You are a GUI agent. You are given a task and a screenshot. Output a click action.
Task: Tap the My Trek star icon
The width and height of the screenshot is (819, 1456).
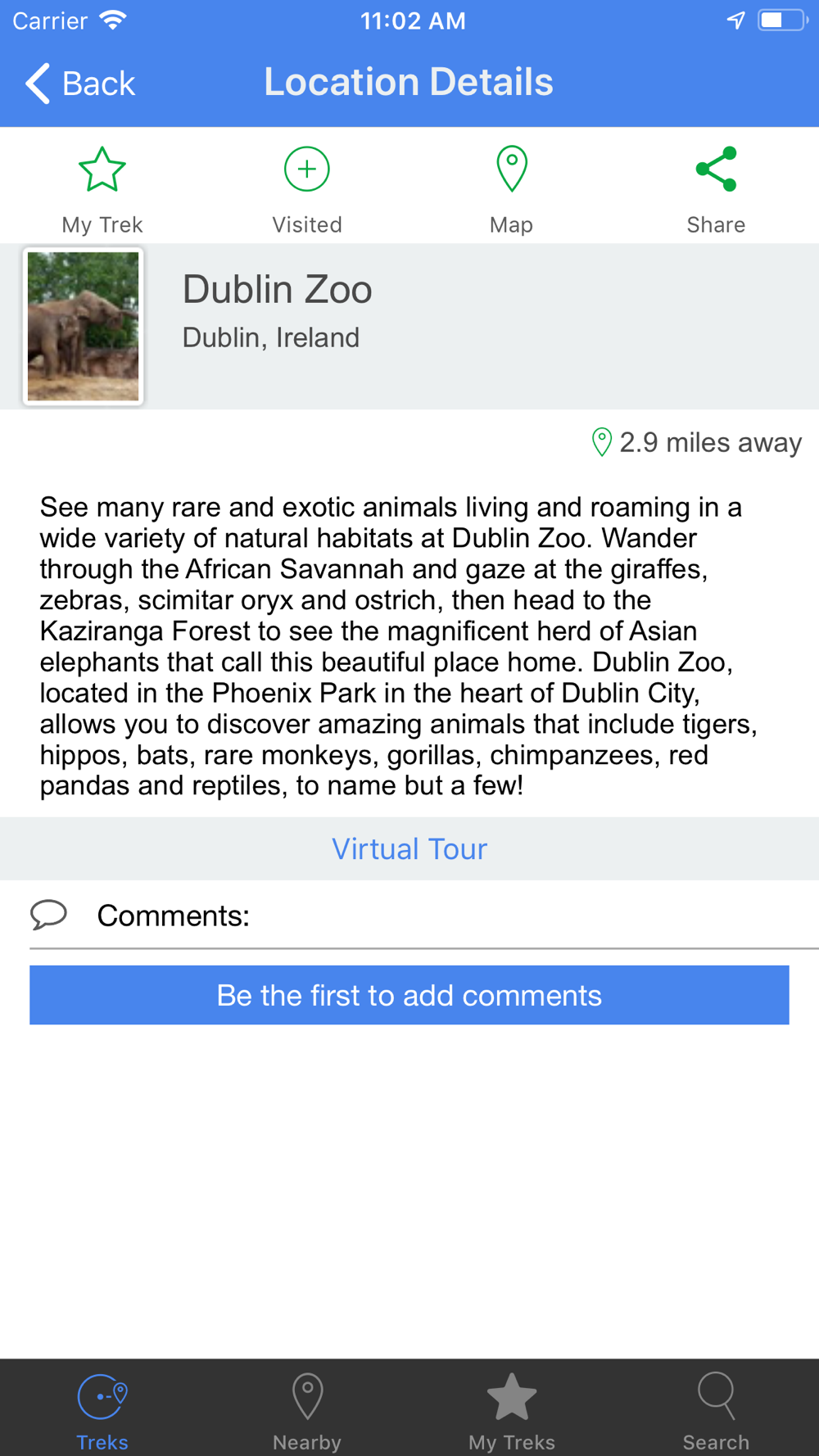click(x=102, y=170)
